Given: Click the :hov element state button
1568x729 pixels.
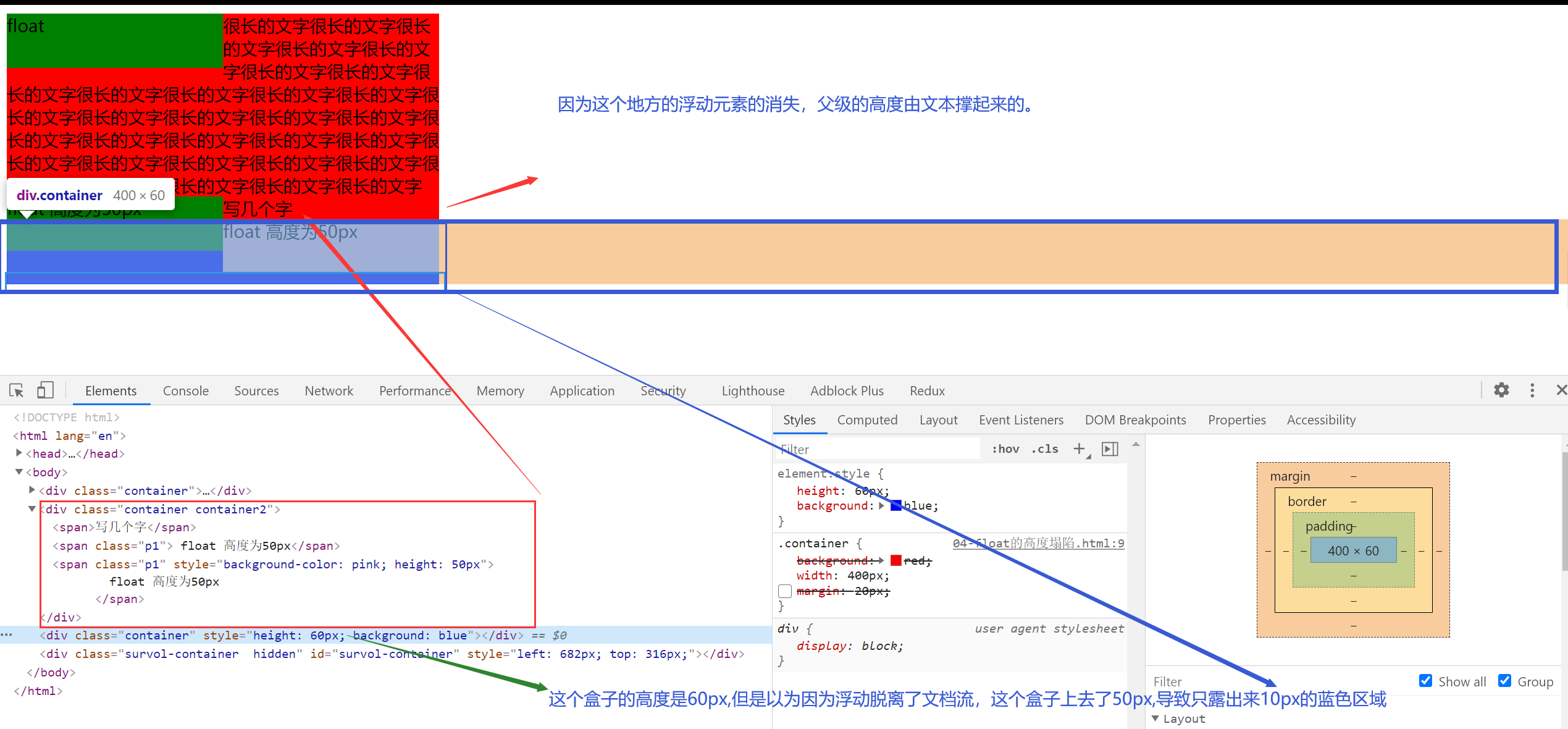Looking at the screenshot, I should 1005,449.
